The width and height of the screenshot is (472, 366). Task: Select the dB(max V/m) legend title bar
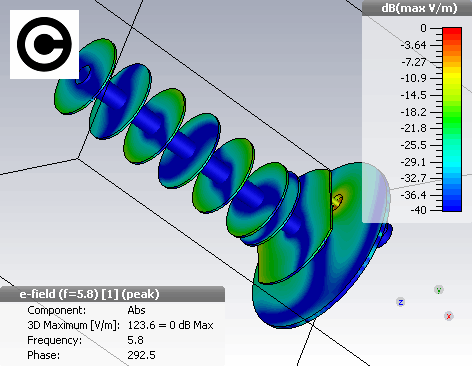(417, 8)
